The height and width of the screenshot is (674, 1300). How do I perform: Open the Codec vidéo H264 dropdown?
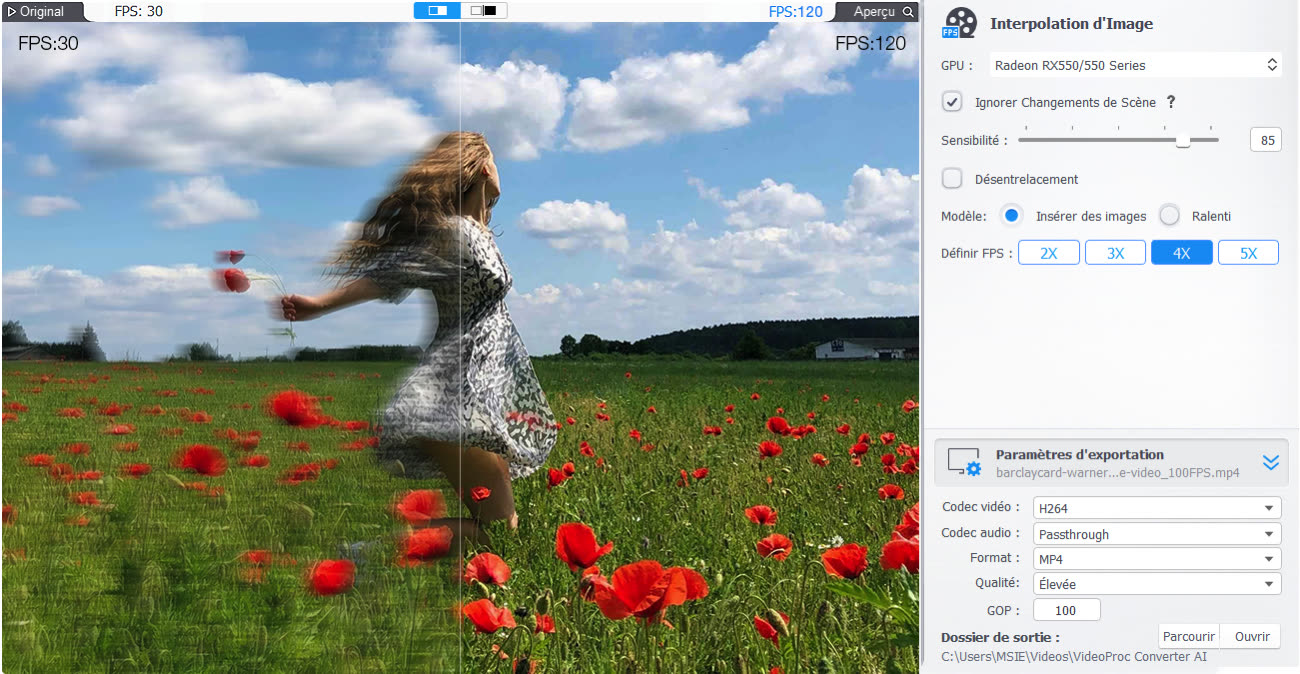[1156, 508]
